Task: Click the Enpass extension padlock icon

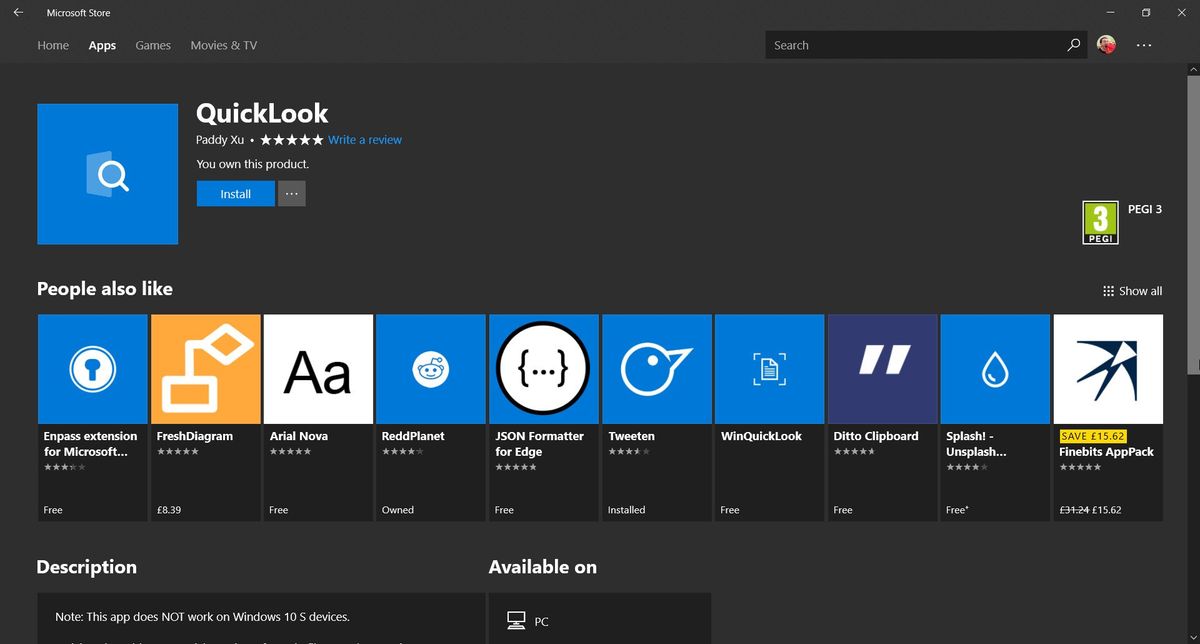Action: [92, 368]
